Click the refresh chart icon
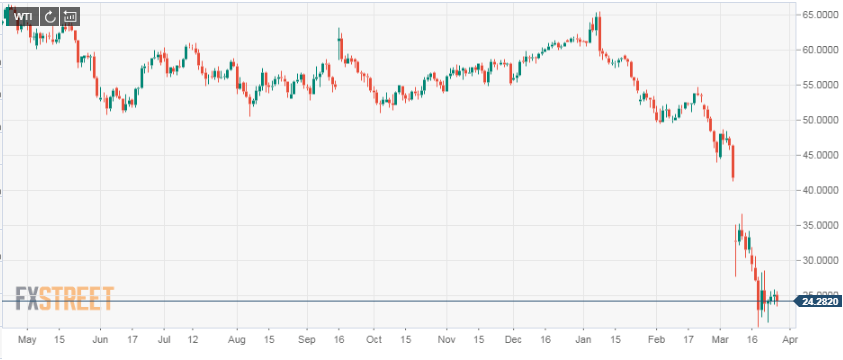 click(49, 17)
